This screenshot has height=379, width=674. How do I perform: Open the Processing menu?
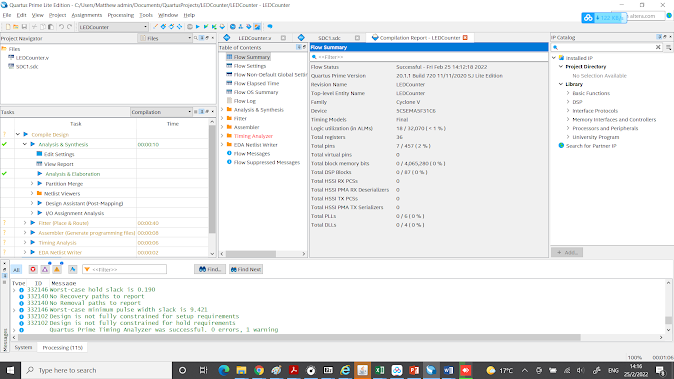121,15
